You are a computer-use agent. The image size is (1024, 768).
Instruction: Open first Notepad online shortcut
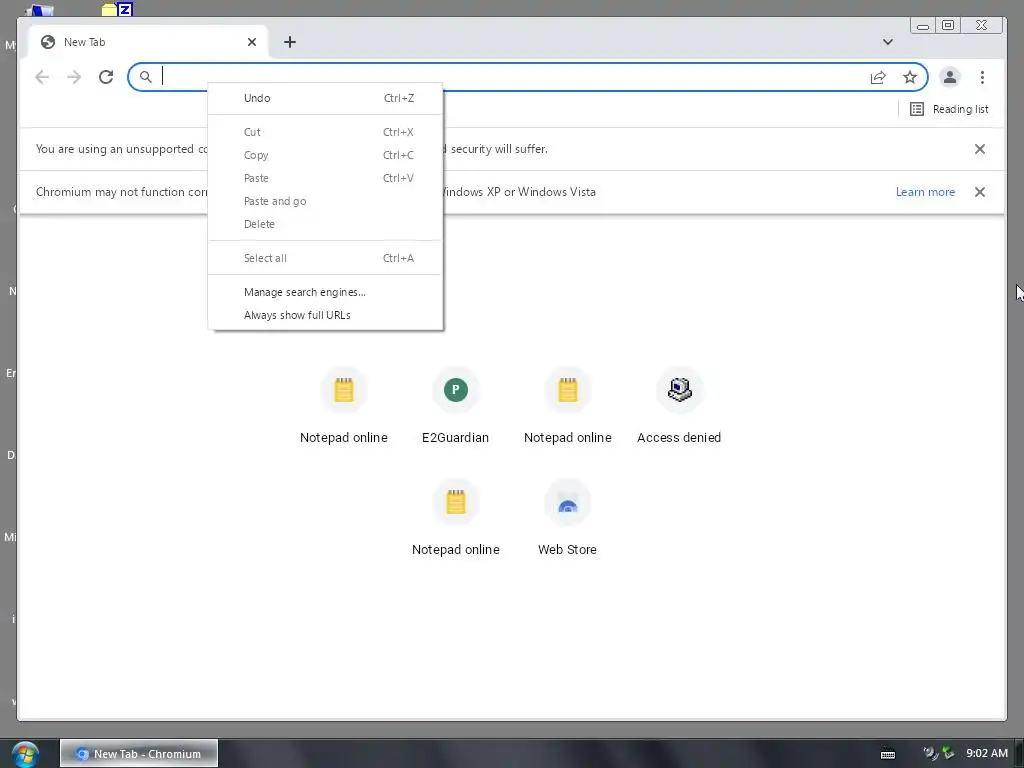click(x=344, y=406)
